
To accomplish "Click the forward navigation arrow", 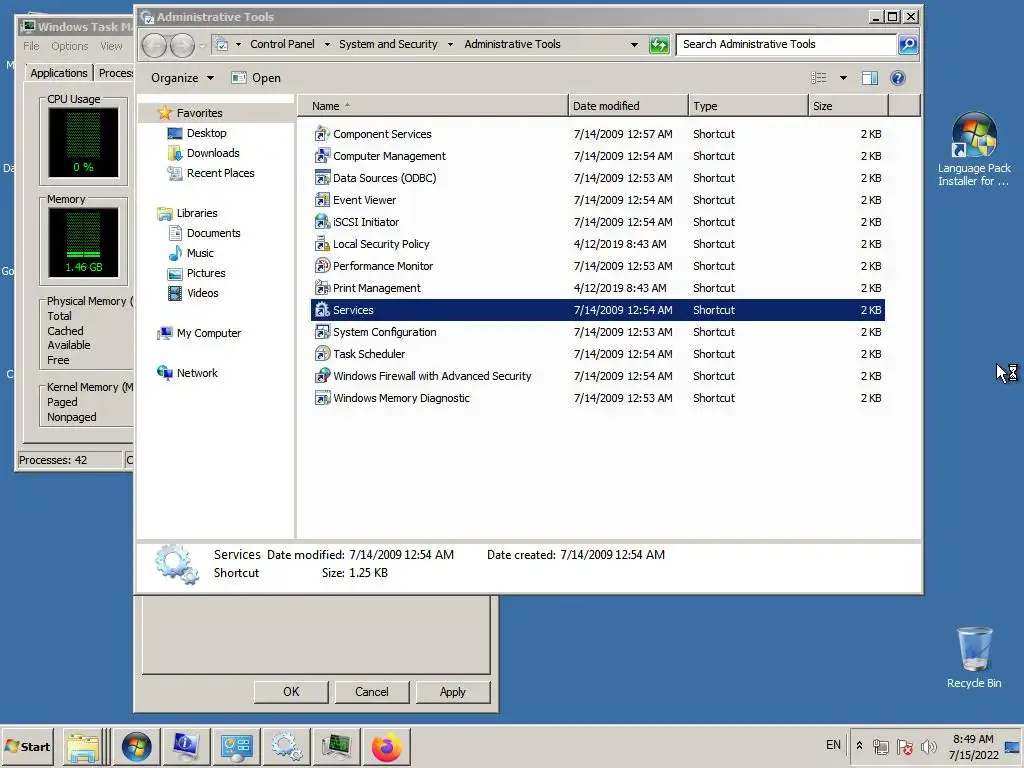I will pyautogui.click(x=182, y=45).
